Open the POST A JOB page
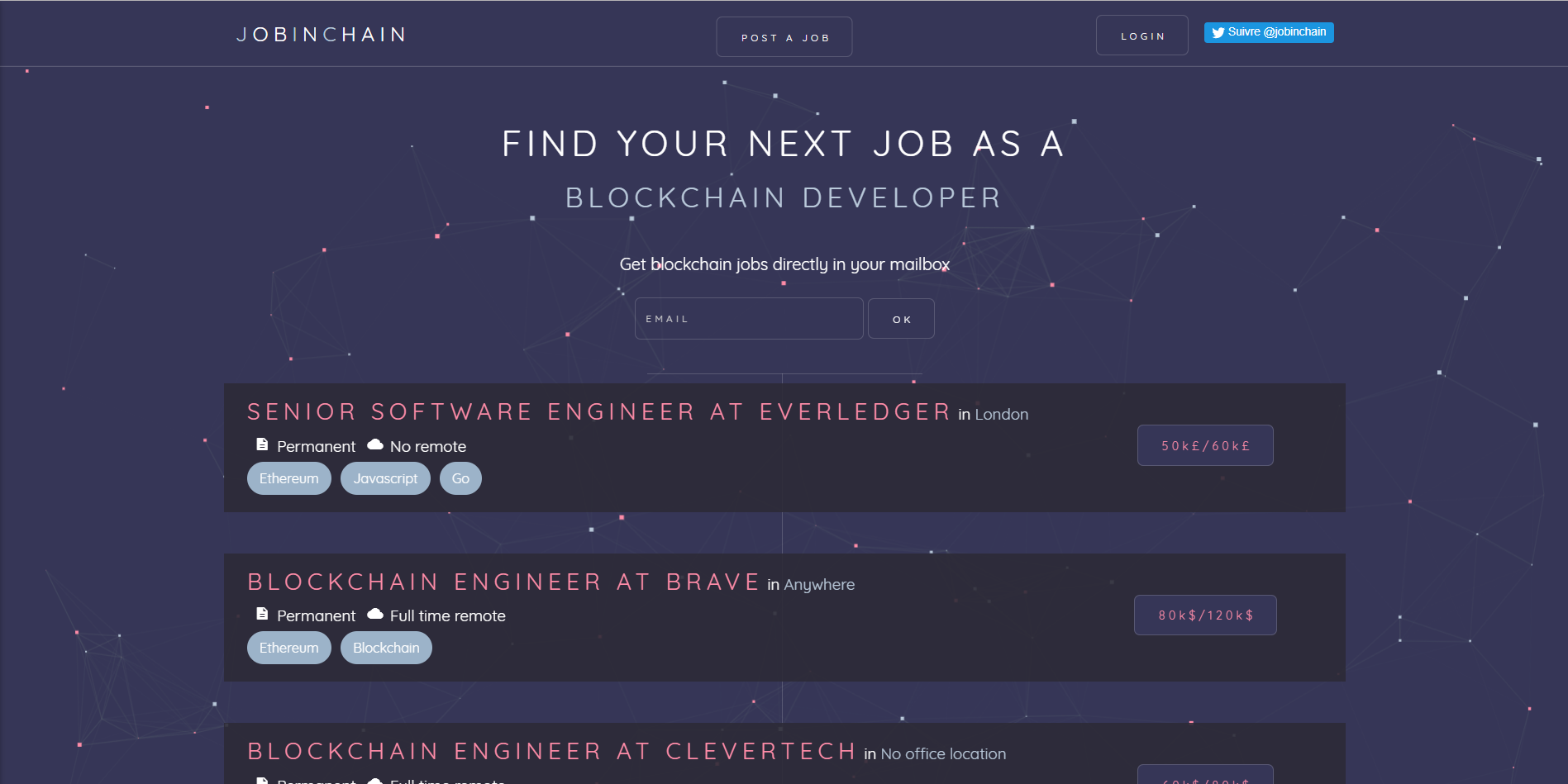Screen dimensions: 1568x784 [x=784, y=36]
